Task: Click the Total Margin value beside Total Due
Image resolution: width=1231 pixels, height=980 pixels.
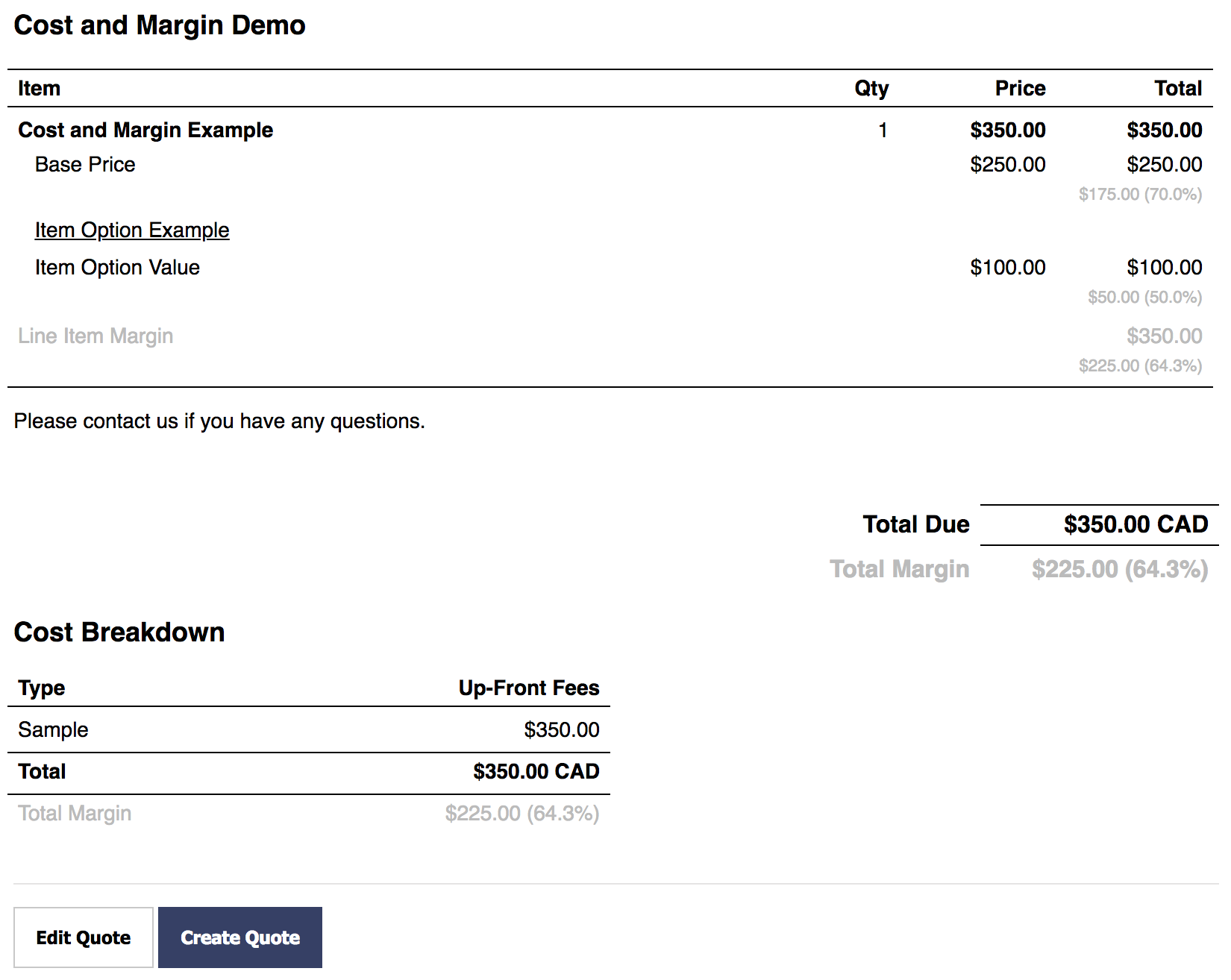Action: click(x=1120, y=569)
